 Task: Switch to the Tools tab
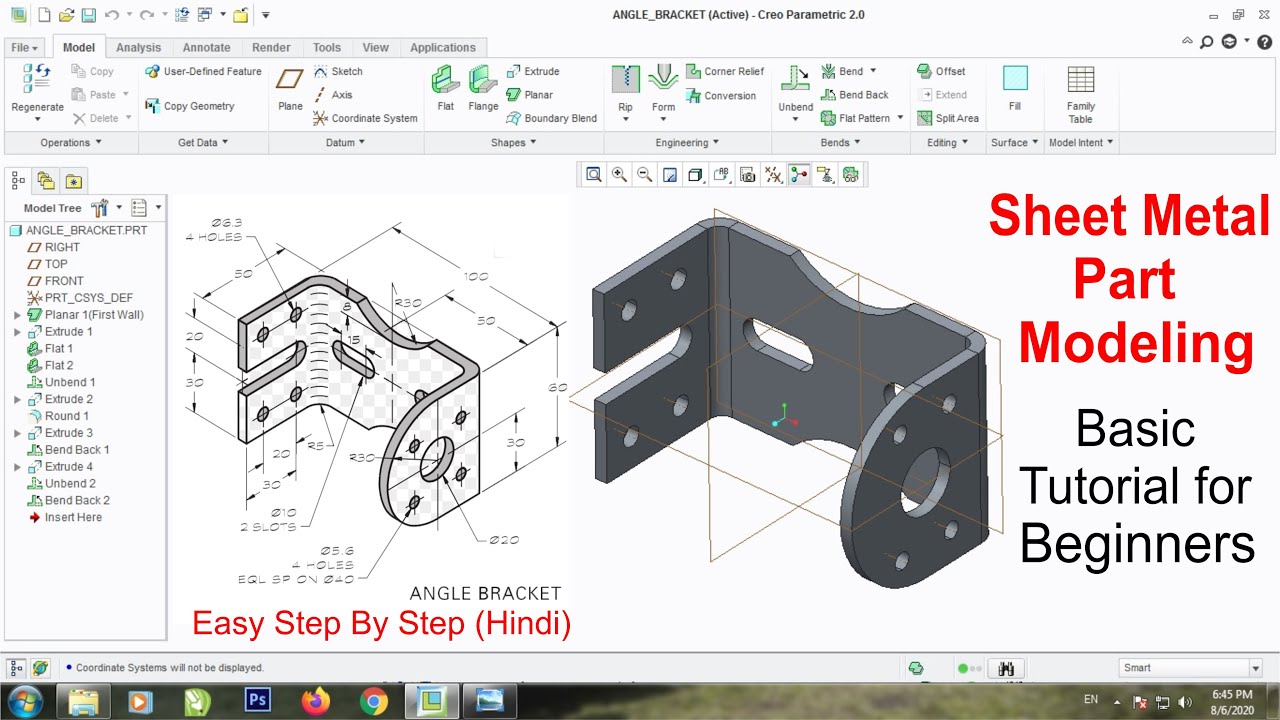(326, 47)
